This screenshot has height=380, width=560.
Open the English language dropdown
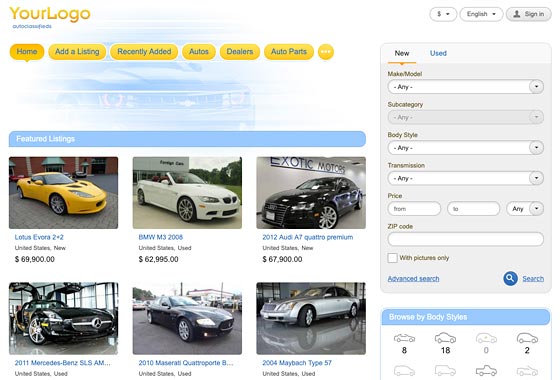click(481, 14)
